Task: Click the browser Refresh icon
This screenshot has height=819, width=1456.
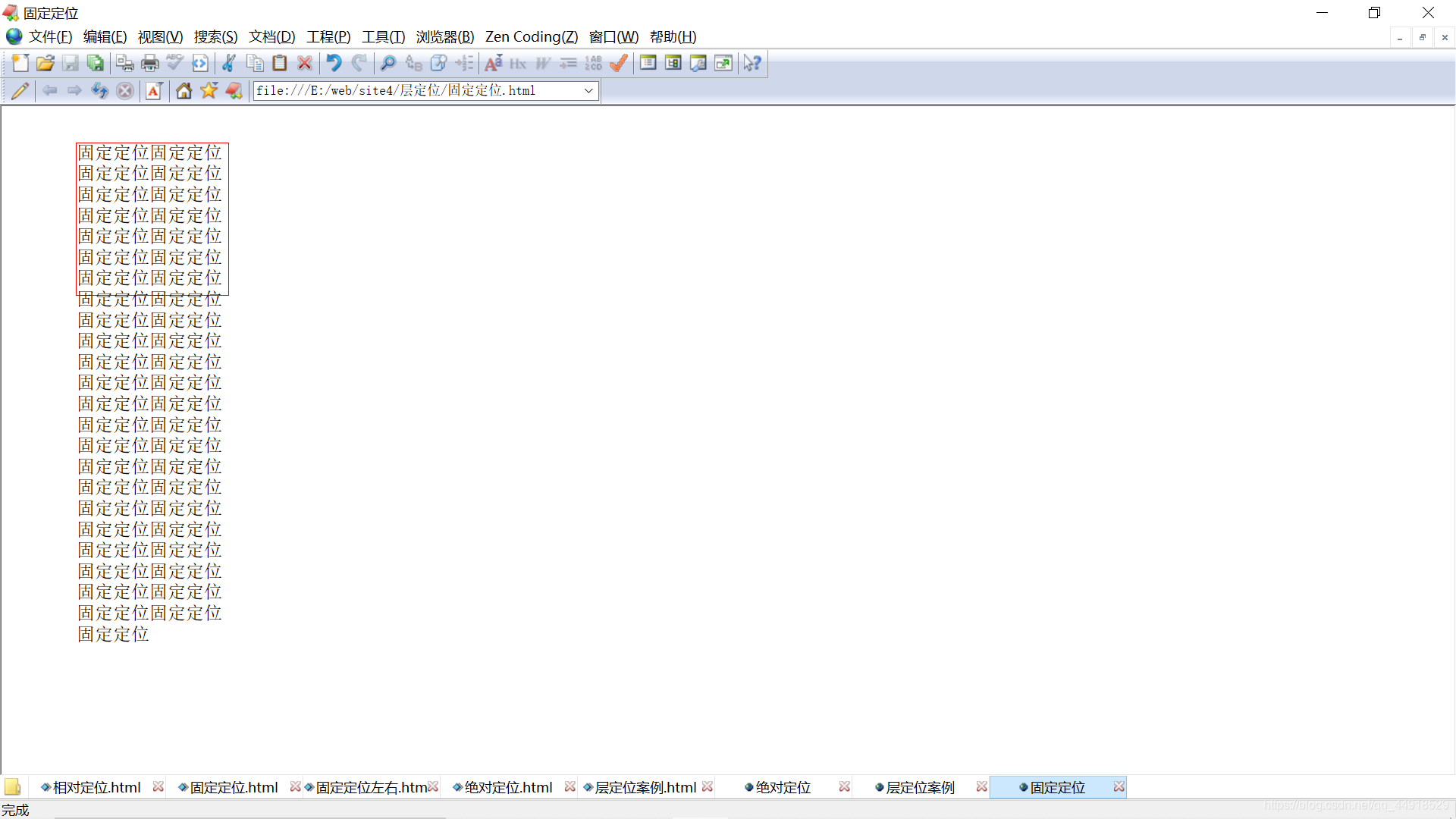Action: [x=99, y=91]
